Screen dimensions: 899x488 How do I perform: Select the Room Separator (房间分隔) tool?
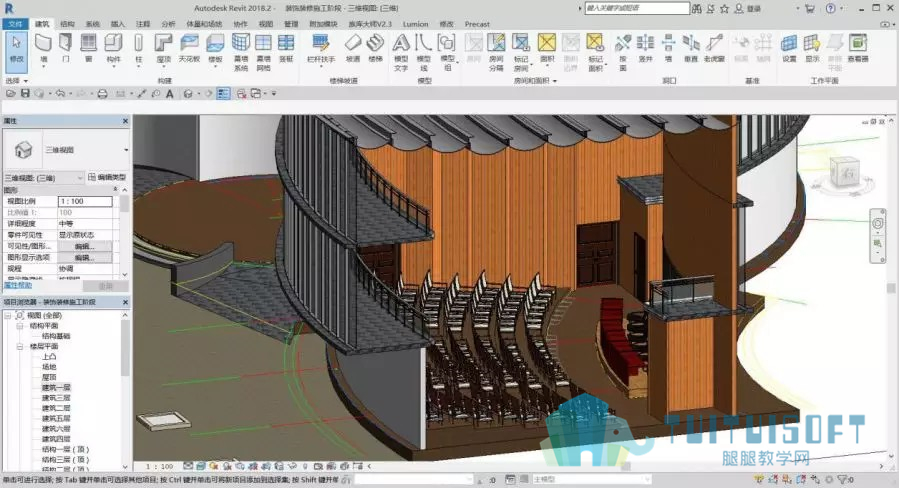click(x=496, y=52)
